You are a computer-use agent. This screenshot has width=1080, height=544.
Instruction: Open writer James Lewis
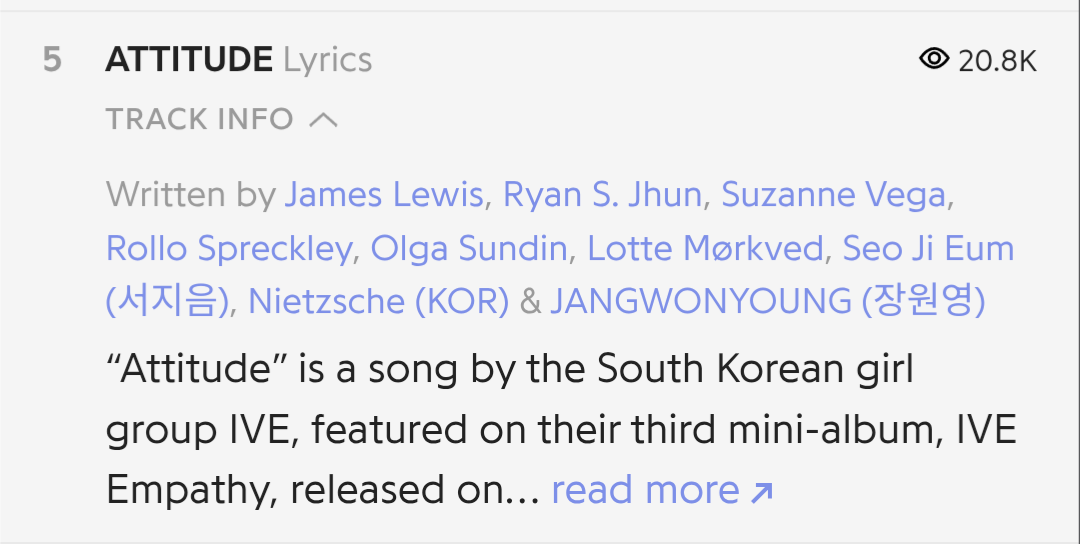pyautogui.click(x=384, y=194)
